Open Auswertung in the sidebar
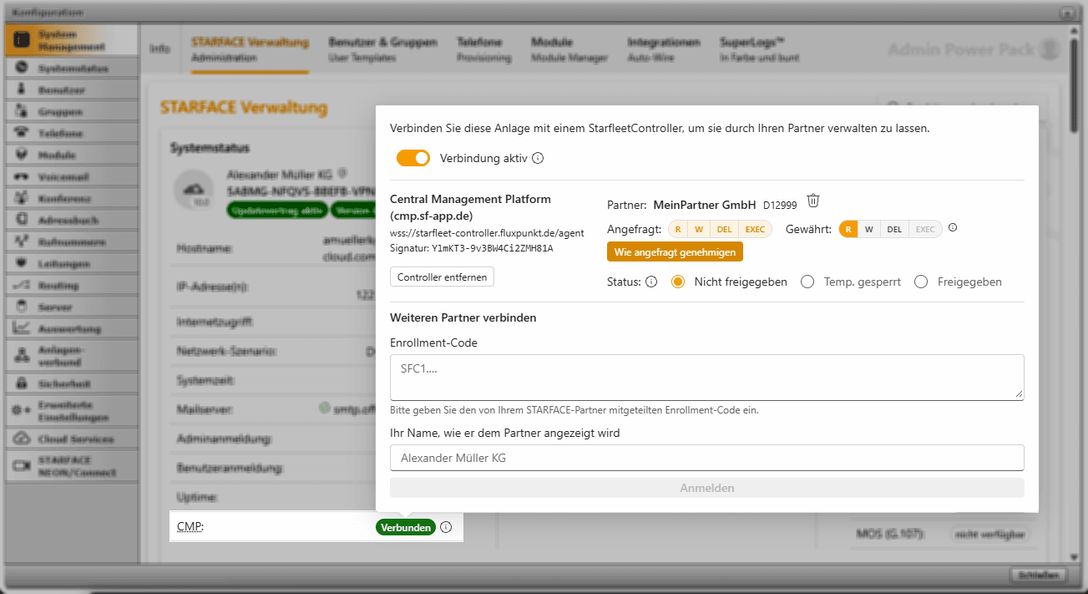1088x594 pixels. pos(71,329)
